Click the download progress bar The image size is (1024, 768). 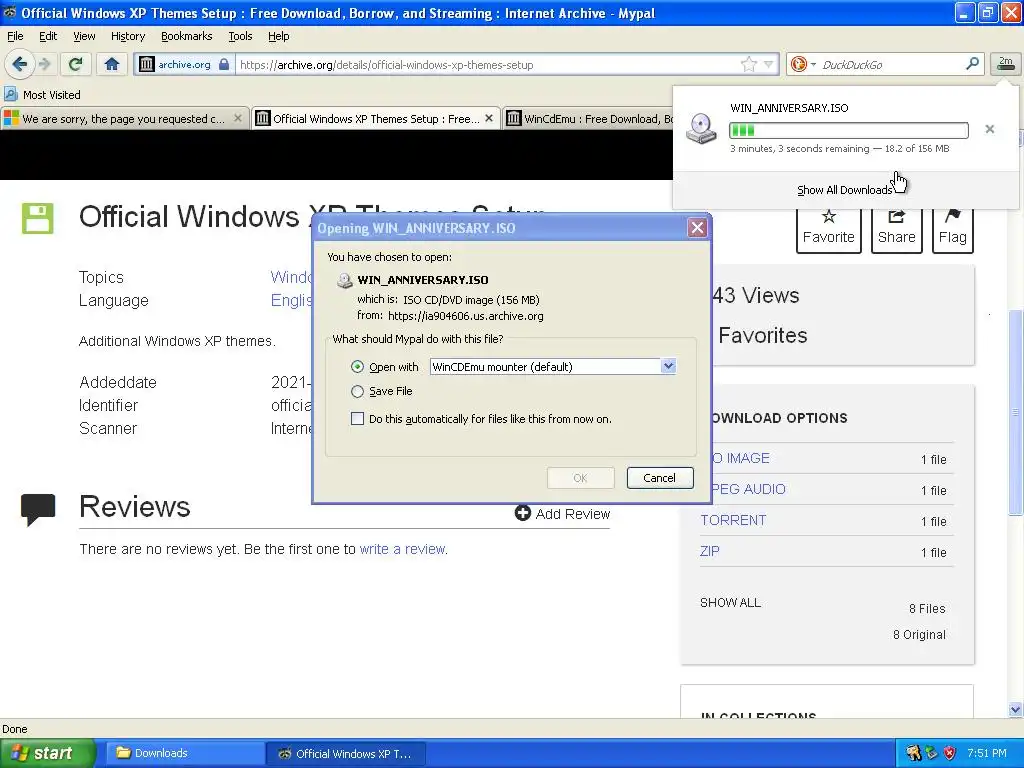click(848, 130)
